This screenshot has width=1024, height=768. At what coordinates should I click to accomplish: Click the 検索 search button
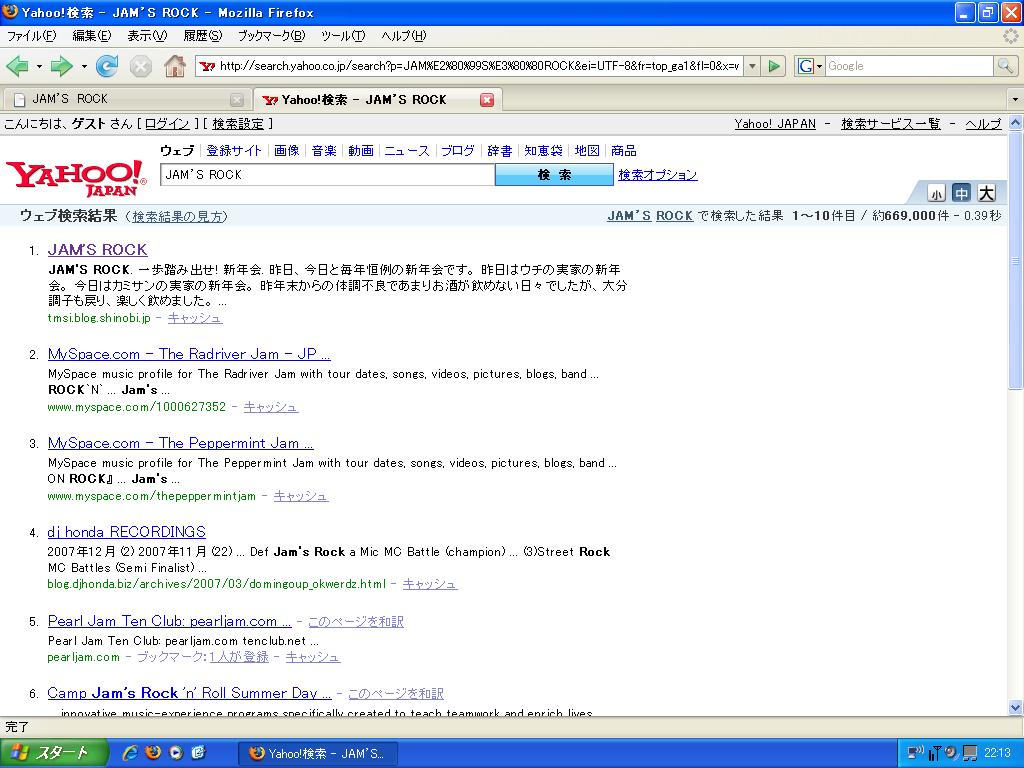click(554, 175)
